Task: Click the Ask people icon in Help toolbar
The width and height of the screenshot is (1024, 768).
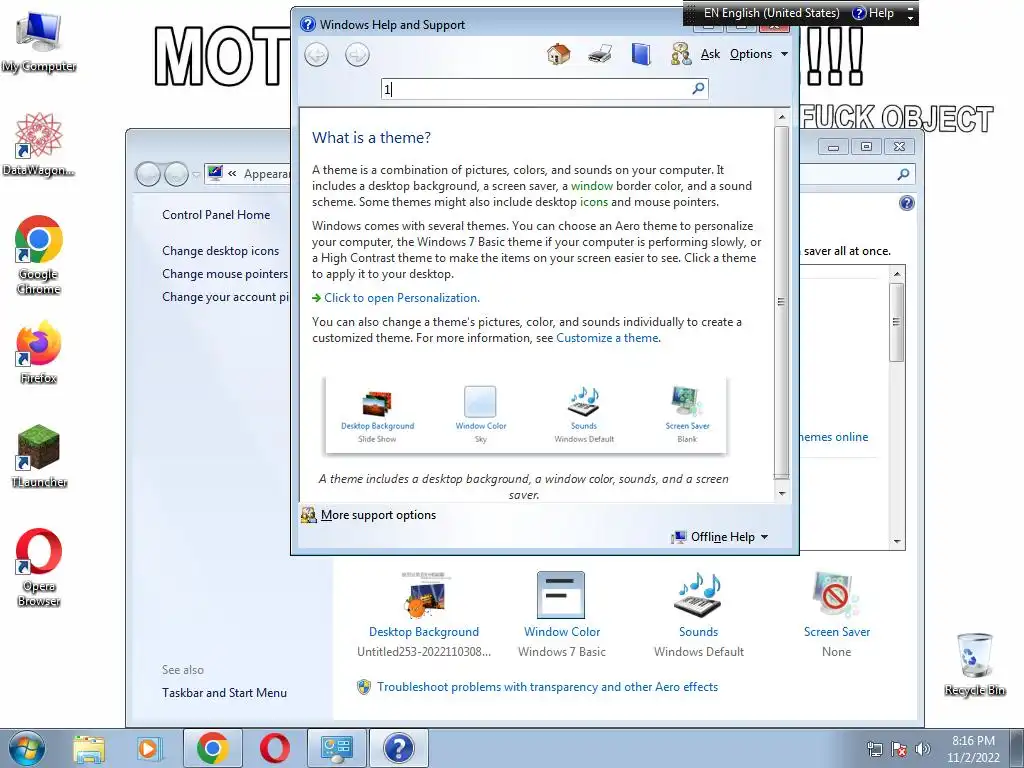Action: point(681,54)
